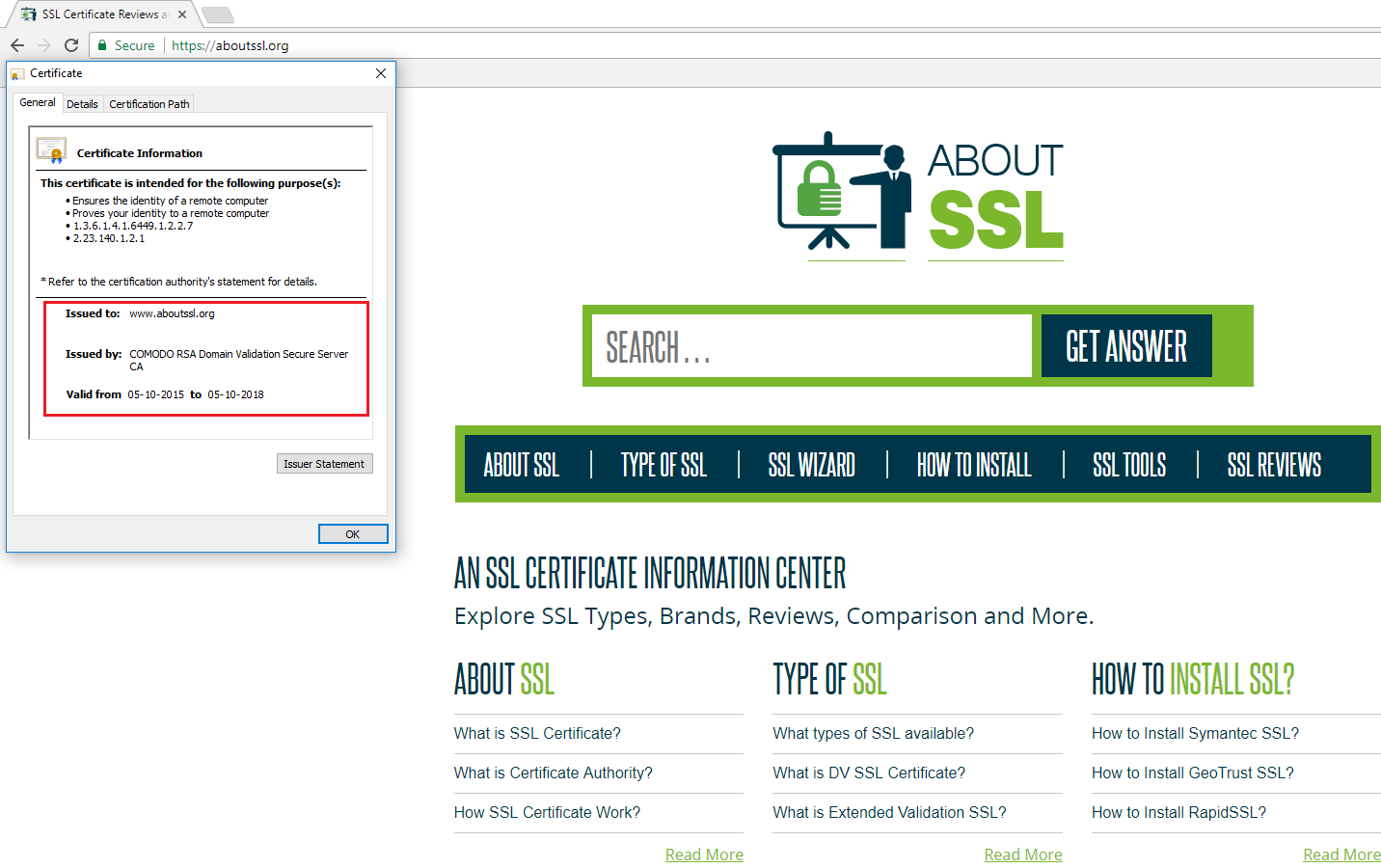
Task: Open 'What is DV SSL Certificate?' link
Action: click(869, 773)
